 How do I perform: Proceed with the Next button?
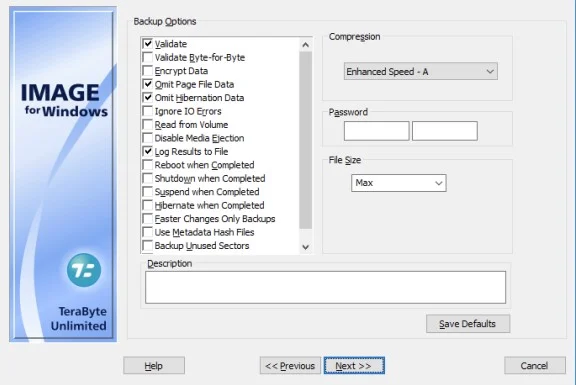point(354,366)
